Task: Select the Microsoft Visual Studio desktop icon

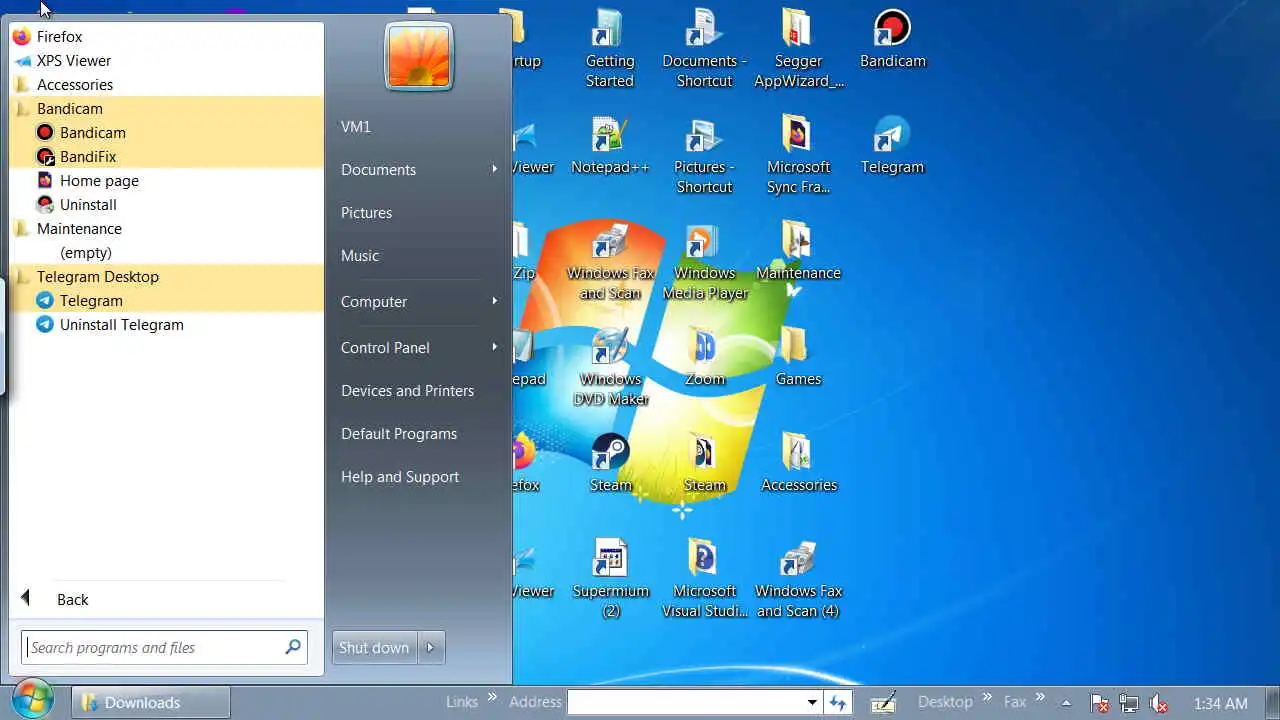Action: (x=704, y=578)
